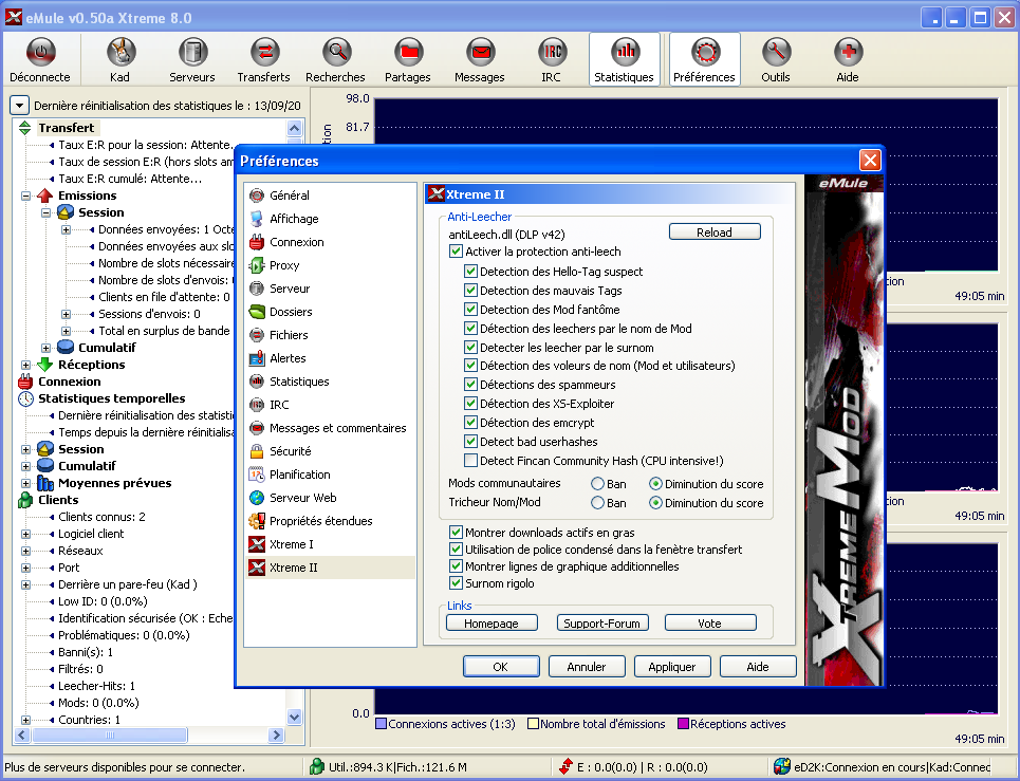Collapse the Emissions tree node
Image resolution: width=1020 pixels, height=781 pixels.
coord(26,196)
